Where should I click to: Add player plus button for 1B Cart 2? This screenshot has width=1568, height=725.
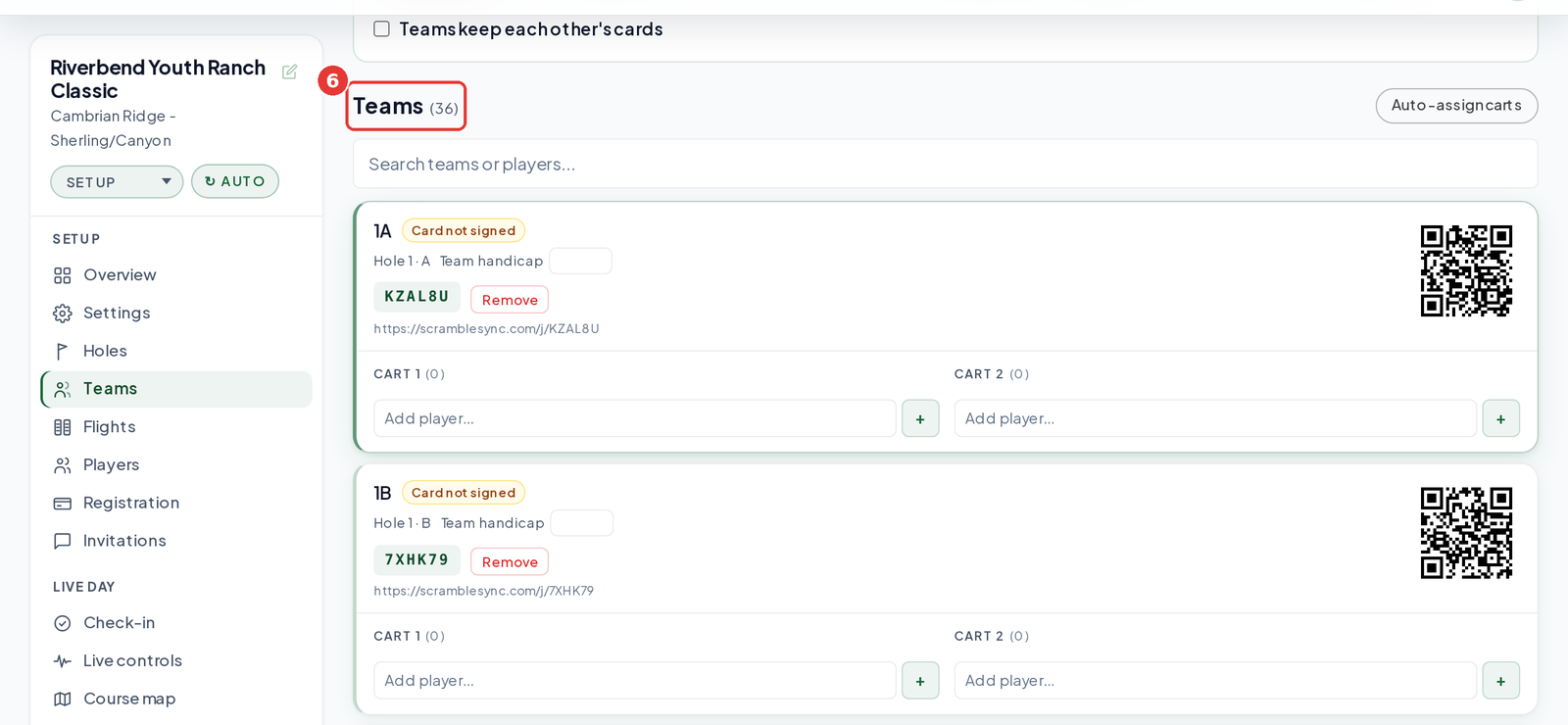1500,681
